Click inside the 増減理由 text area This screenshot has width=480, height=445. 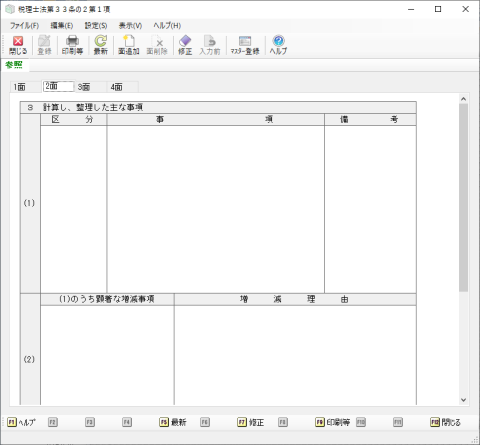pyautogui.click(x=295, y=355)
